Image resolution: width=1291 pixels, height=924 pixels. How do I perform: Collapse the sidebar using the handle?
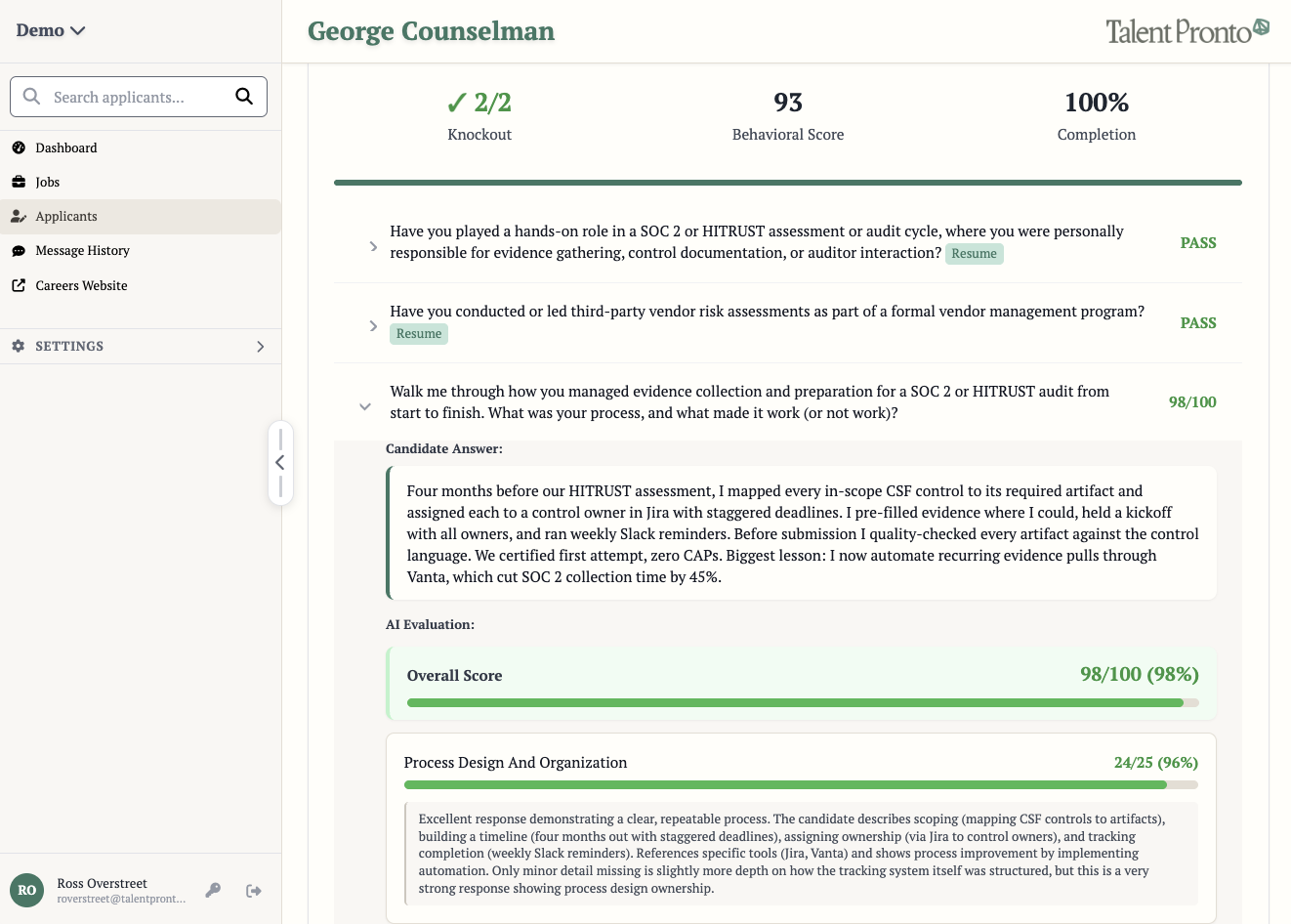tap(280, 463)
